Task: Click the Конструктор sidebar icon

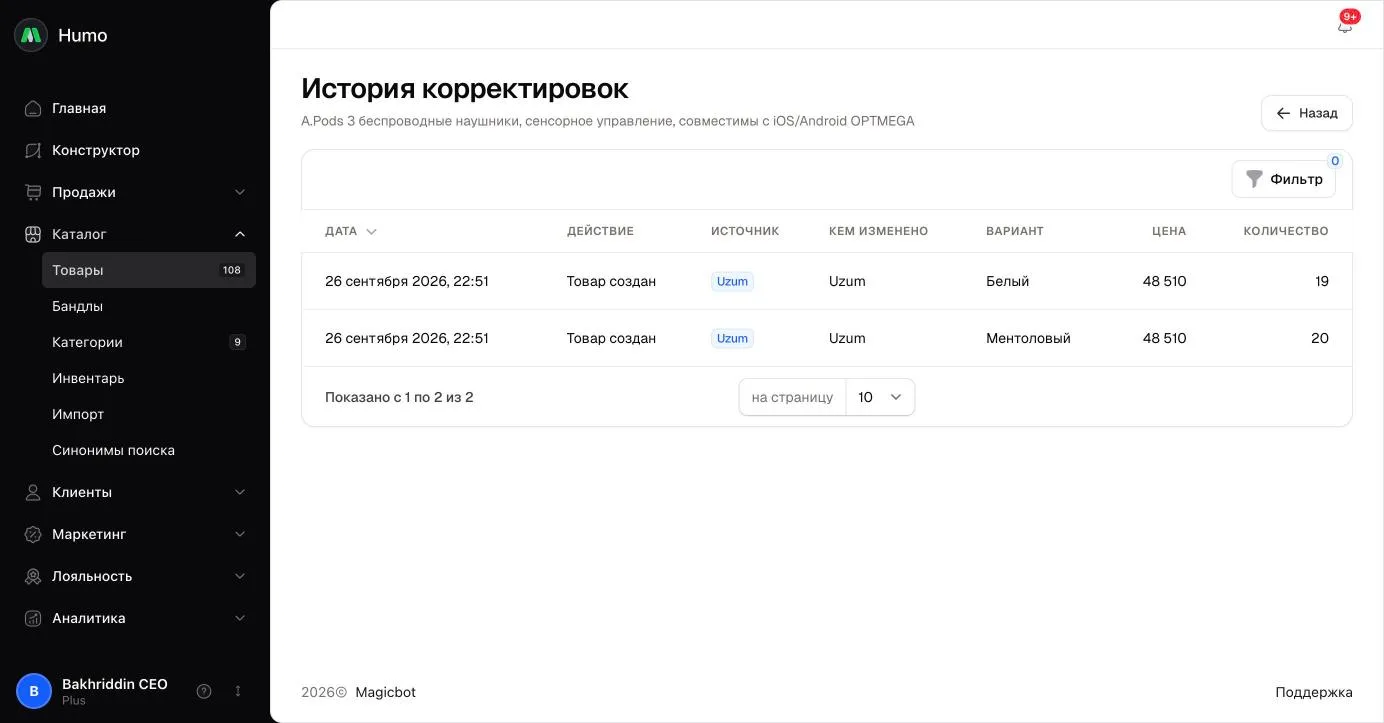Action: pyautogui.click(x=33, y=150)
